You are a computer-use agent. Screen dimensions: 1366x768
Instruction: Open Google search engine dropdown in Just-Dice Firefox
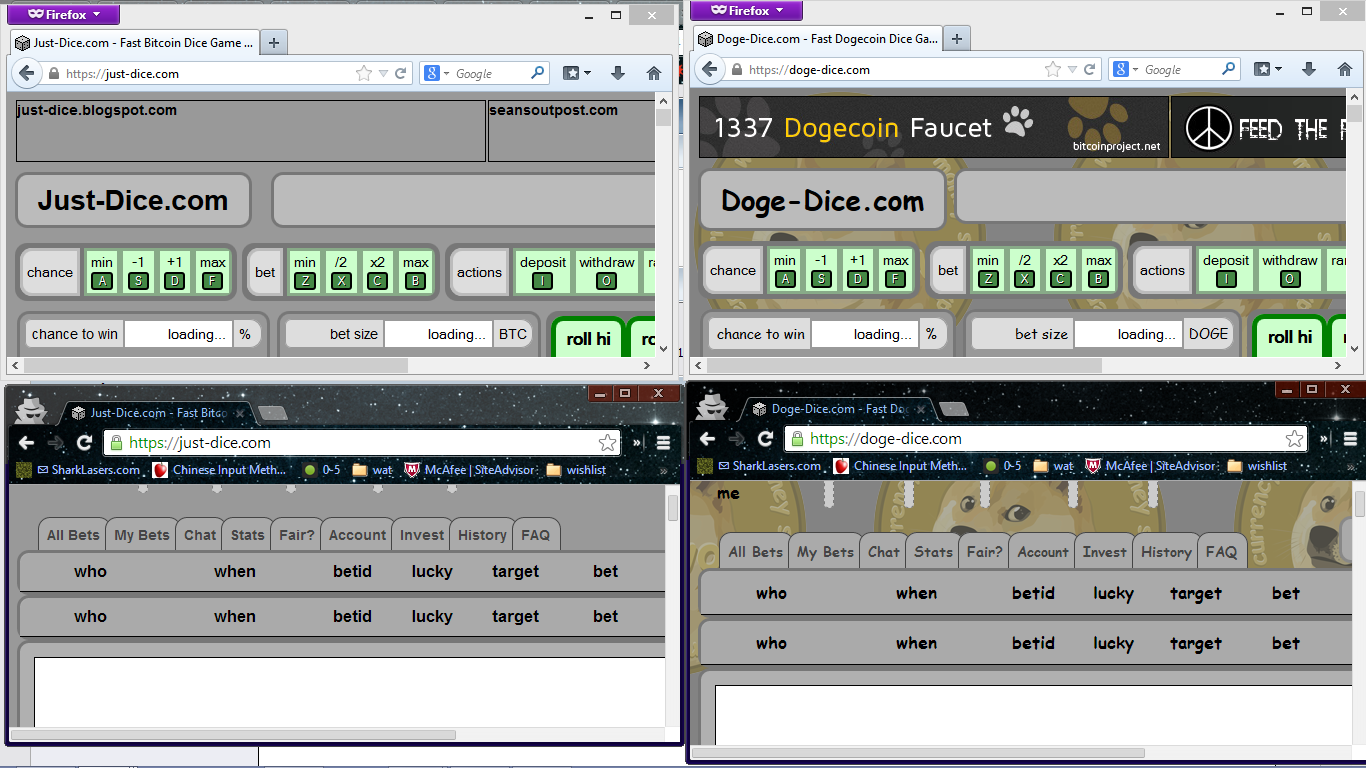click(x=433, y=73)
